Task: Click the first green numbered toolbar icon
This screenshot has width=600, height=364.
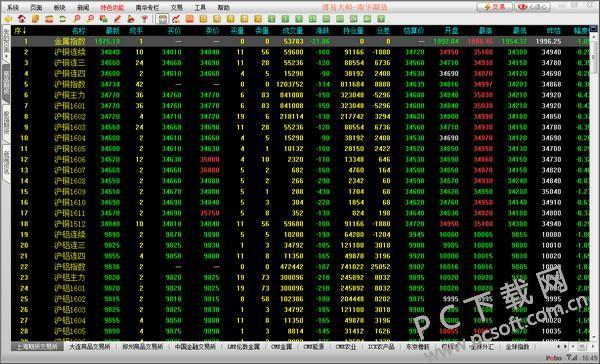Action: tap(271, 19)
